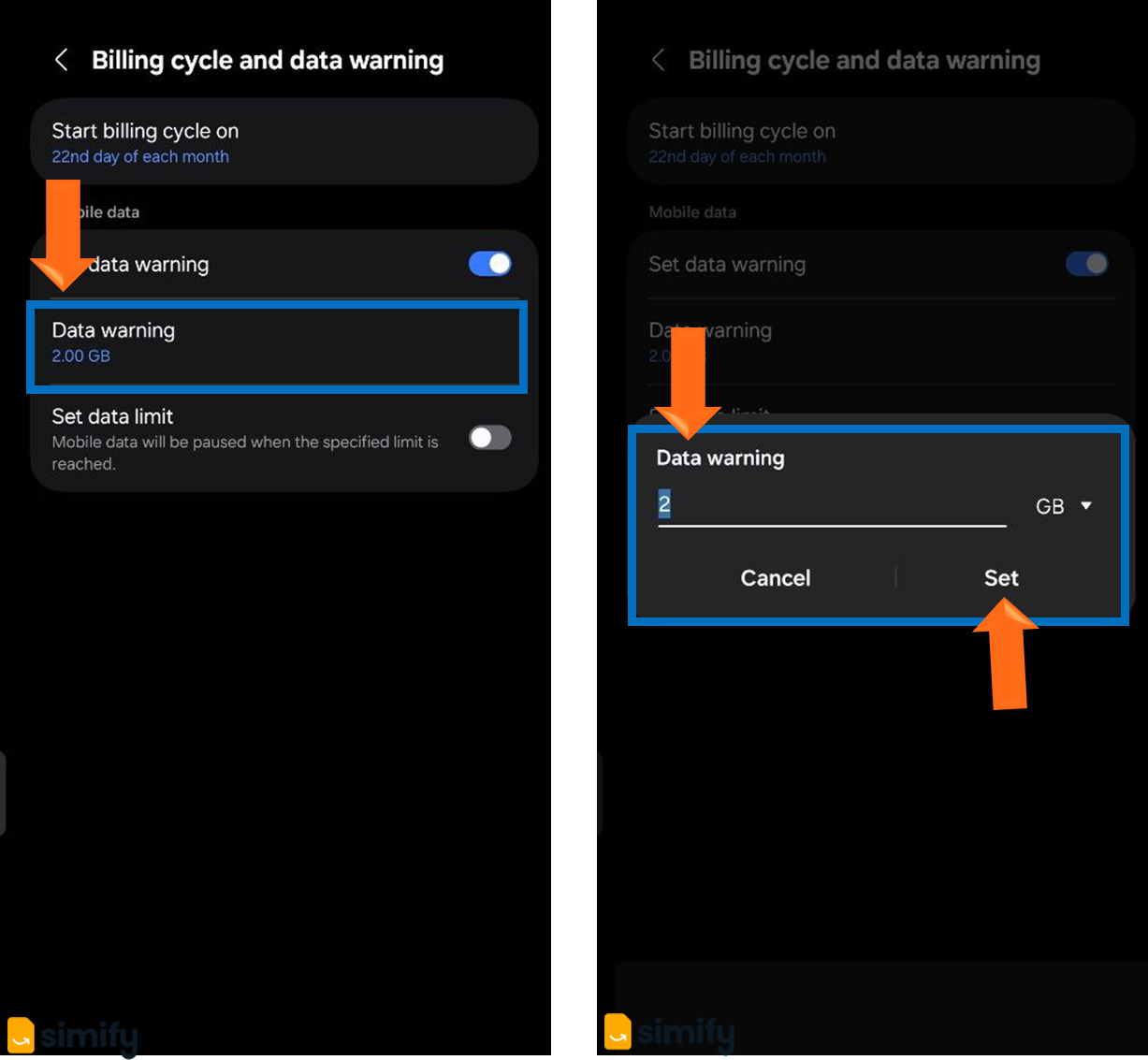Tap the 22nd day of each month link, left screen
This screenshot has height=1060, width=1148.
(x=140, y=157)
